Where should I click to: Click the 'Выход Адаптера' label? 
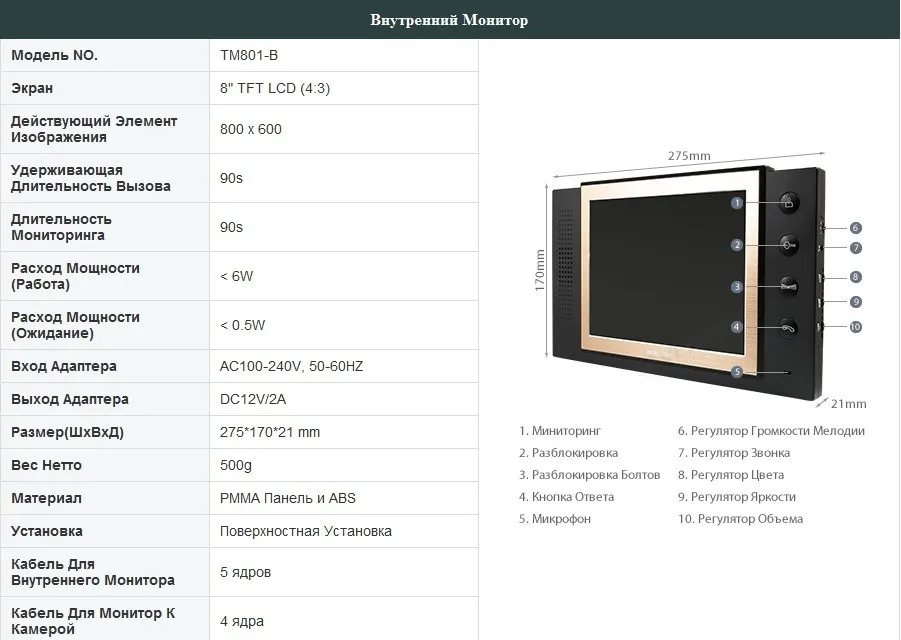[x=70, y=399]
